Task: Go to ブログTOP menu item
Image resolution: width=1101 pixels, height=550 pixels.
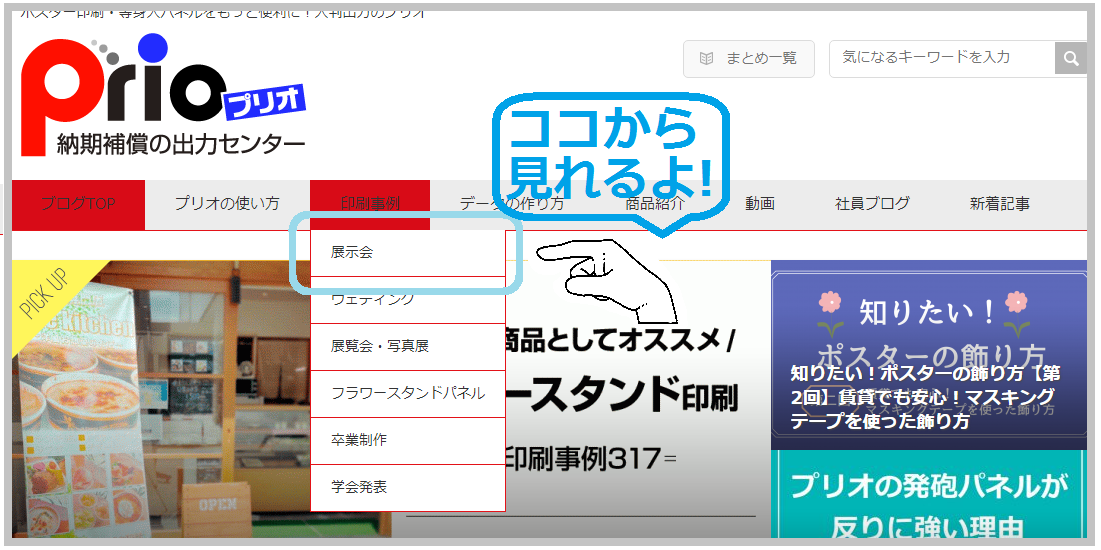Action: [x=78, y=204]
